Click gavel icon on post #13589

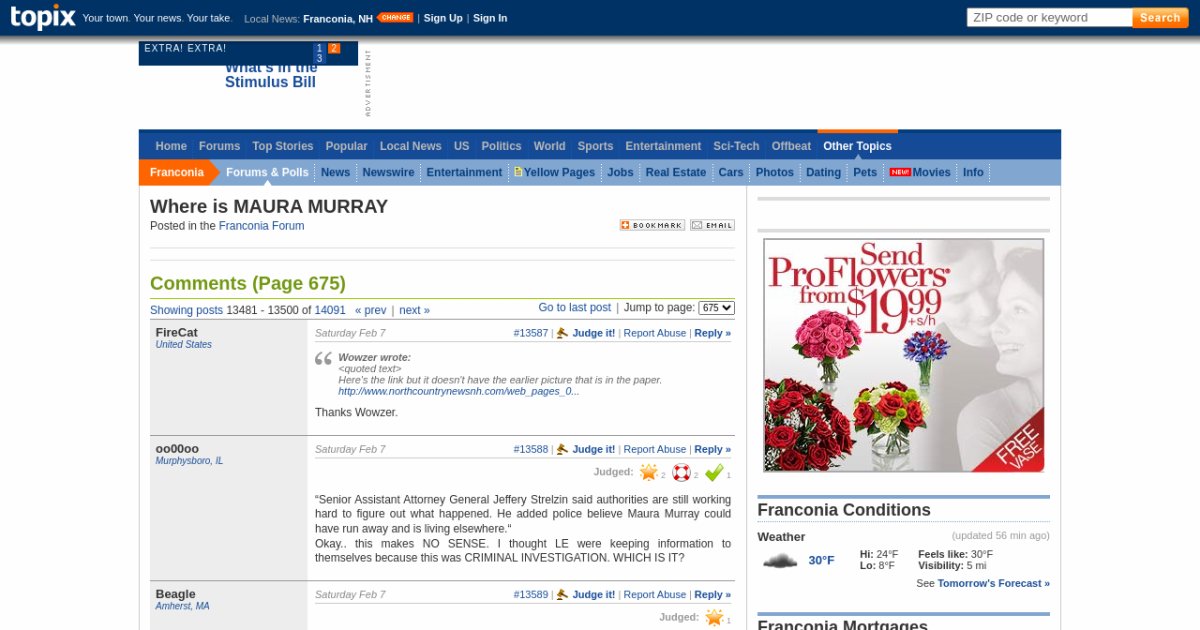[x=562, y=594]
